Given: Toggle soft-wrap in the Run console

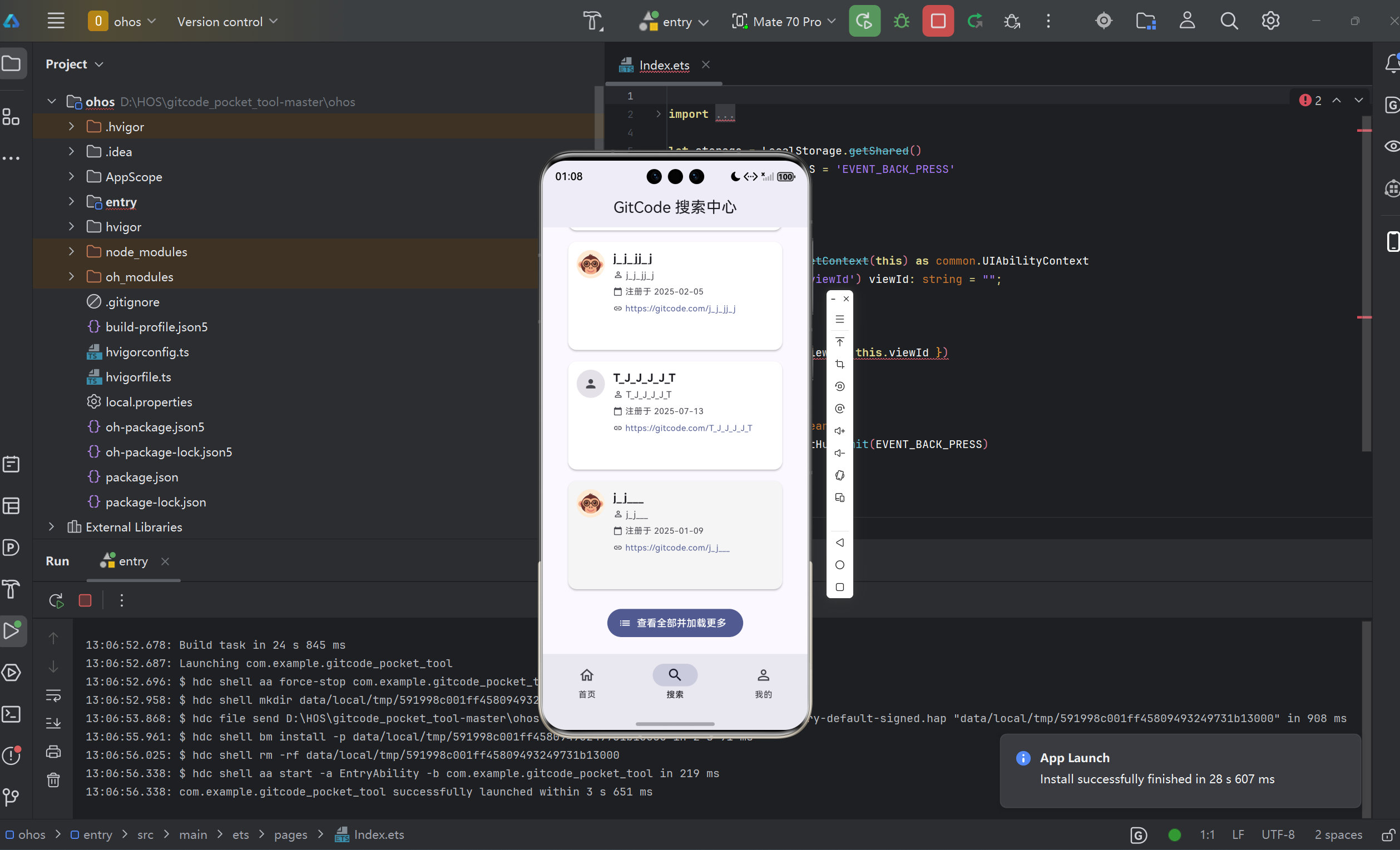Looking at the screenshot, I should tap(53, 696).
